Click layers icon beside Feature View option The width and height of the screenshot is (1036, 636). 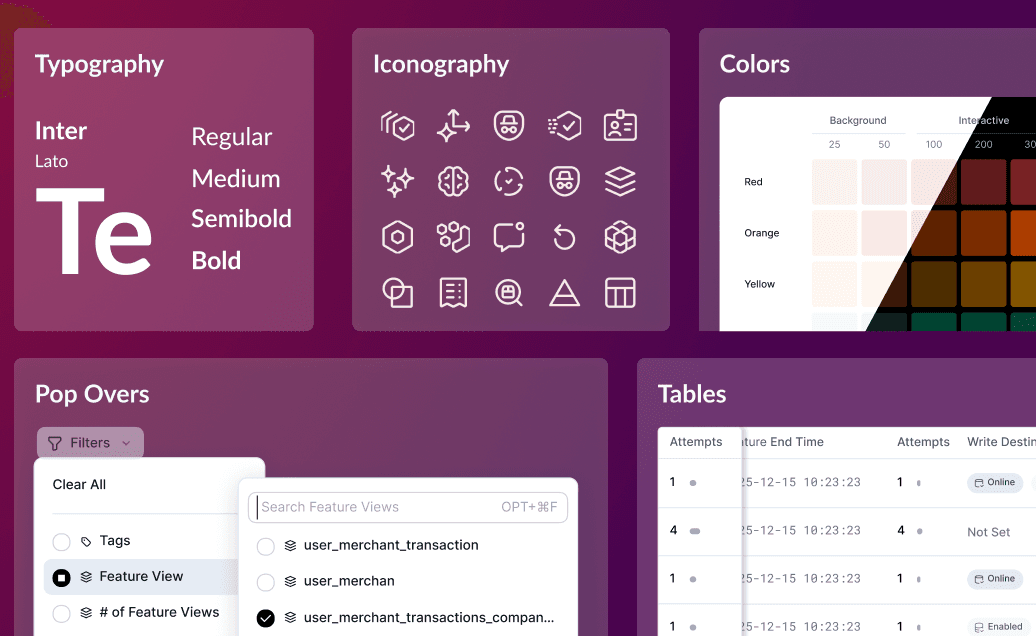coord(86,577)
